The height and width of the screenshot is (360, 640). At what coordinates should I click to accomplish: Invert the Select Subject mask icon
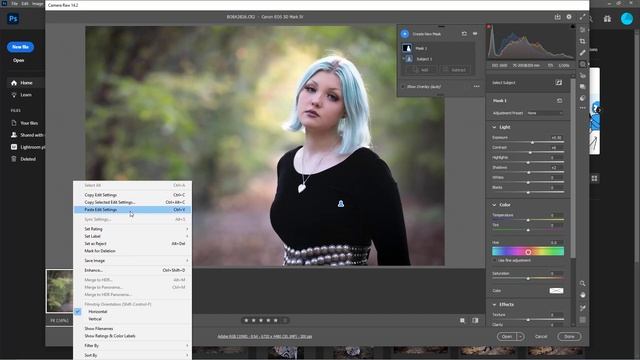pyautogui.click(x=559, y=83)
